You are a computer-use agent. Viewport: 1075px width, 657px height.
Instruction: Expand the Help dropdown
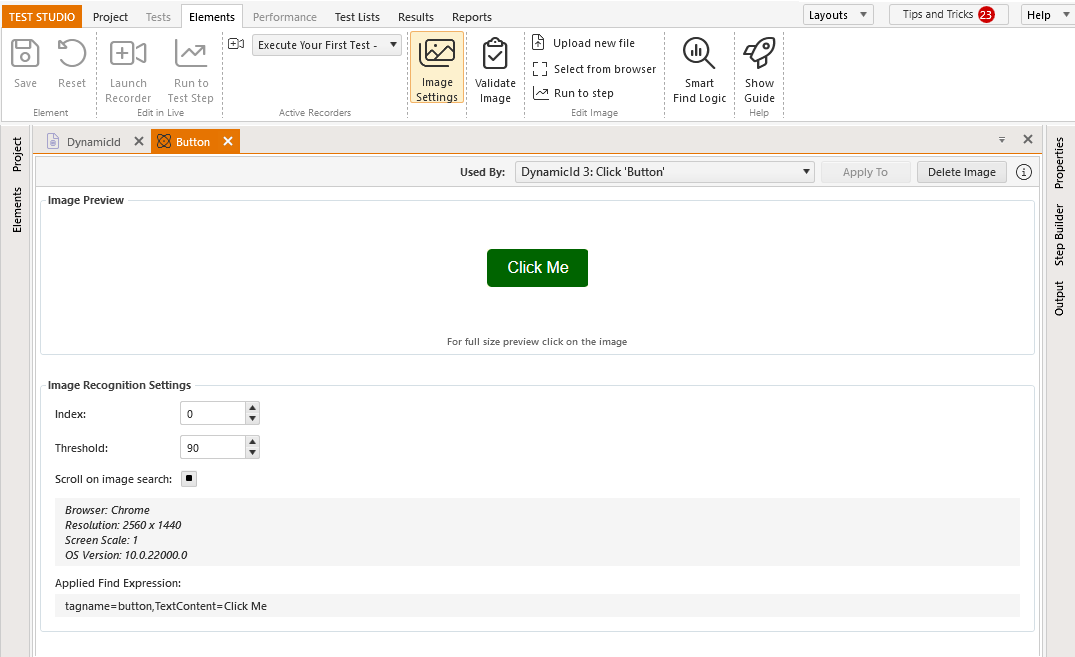pyautogui.click(x=1065, y=15)
